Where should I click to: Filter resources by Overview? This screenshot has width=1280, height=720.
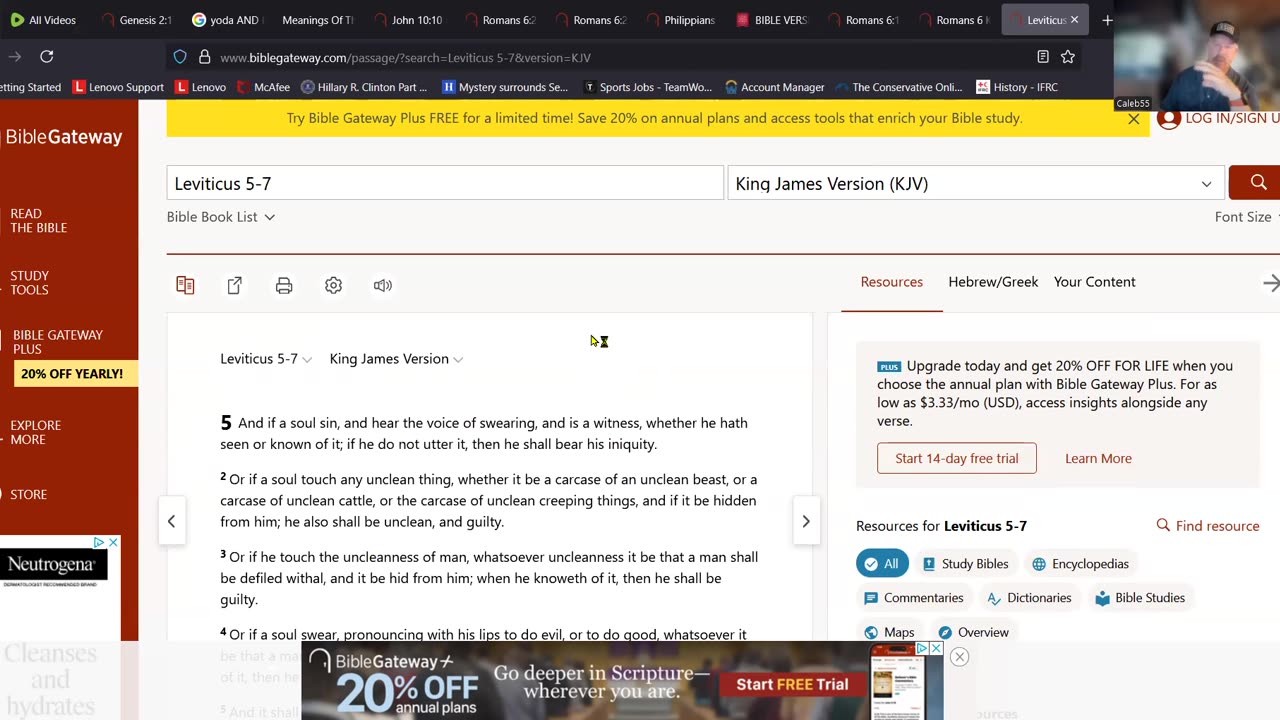tap(973, 632)
